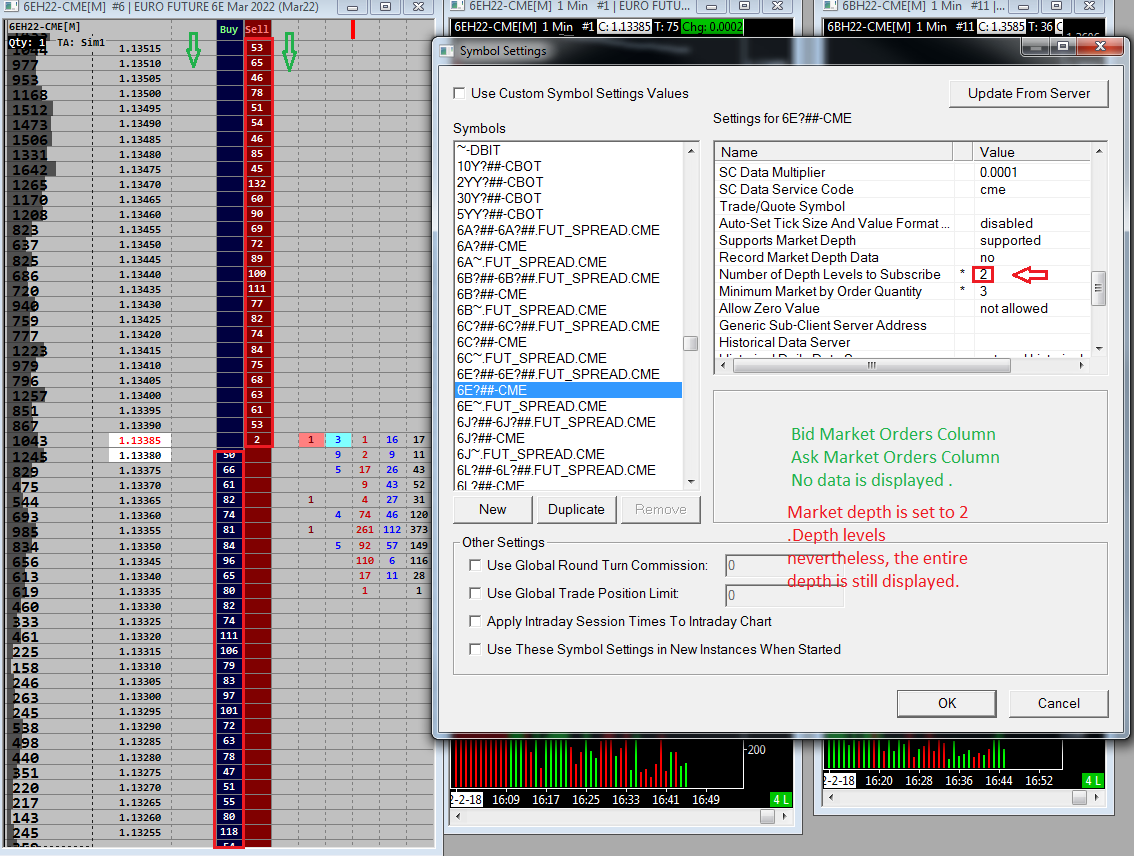Enable Use Global Trade Position Limit
Viewport: 1134px width, 856px height.
[x=476, y=593]
